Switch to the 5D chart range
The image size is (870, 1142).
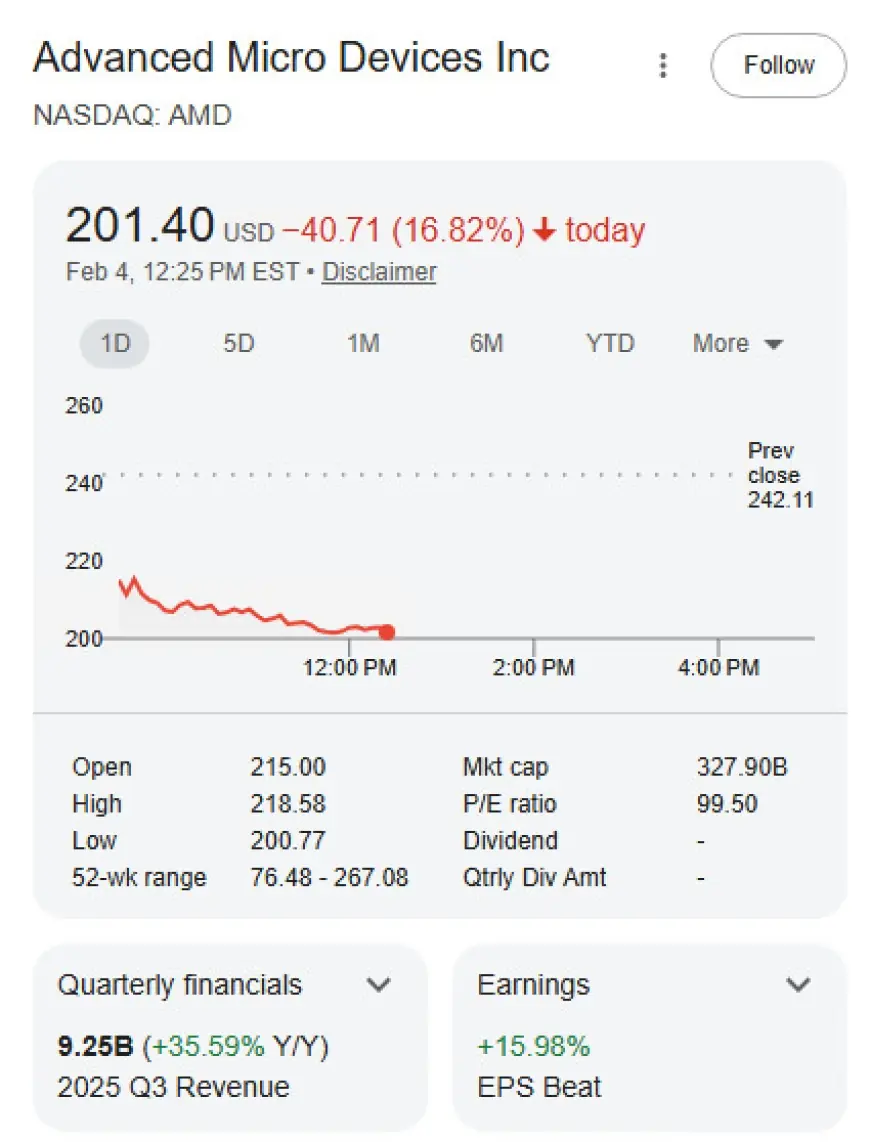pyautogui.click(x=238, y=344)
